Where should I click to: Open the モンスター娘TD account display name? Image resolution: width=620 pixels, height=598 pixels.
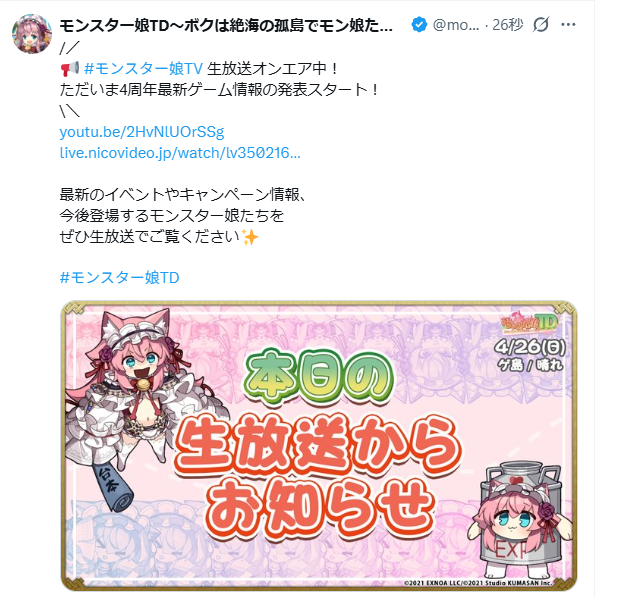pos(226,26)
